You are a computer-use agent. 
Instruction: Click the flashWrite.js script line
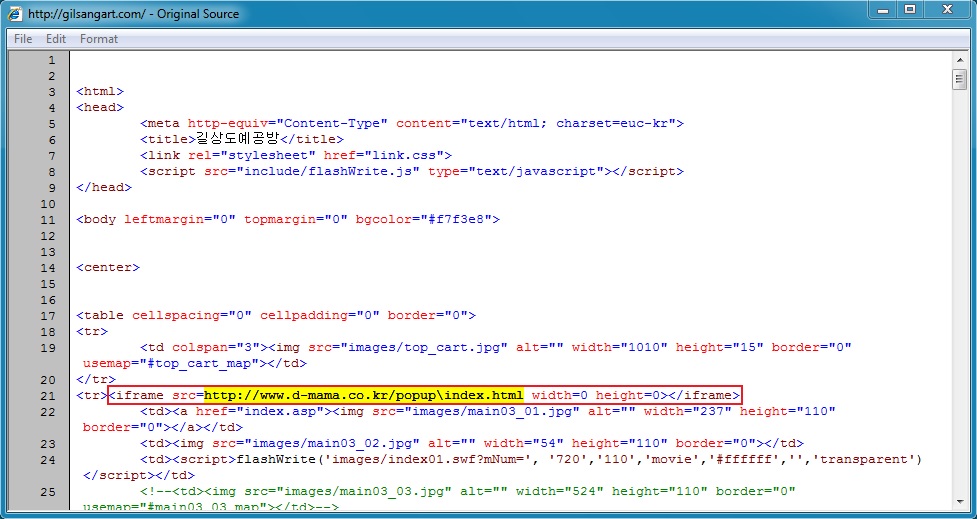point(412,171)
